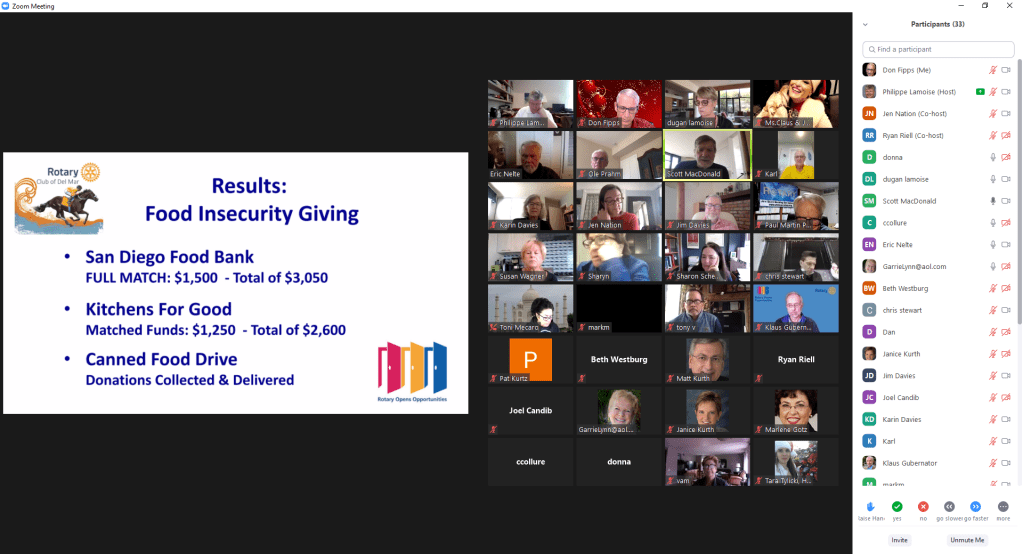1023x554 pixels.
Task: Click the Zoom Meeting logo in title bar
Action: 7,6
